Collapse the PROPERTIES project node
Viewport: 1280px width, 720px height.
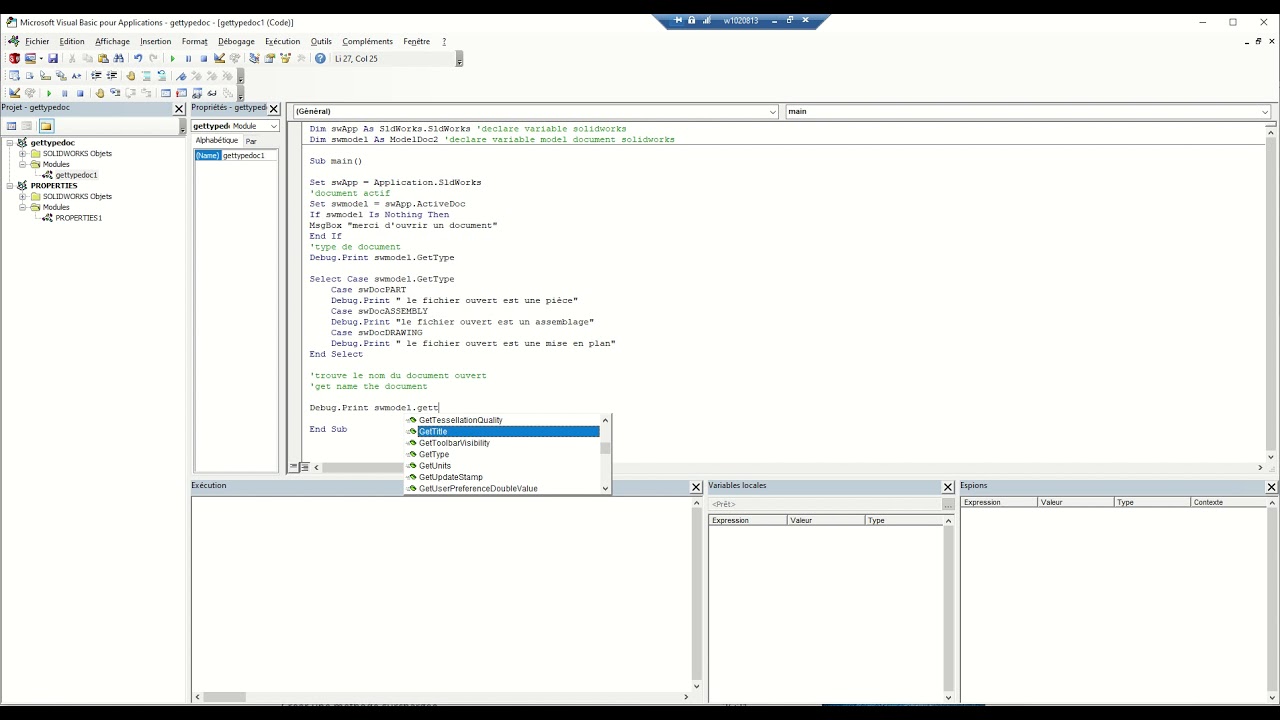[x=10, y=186]
